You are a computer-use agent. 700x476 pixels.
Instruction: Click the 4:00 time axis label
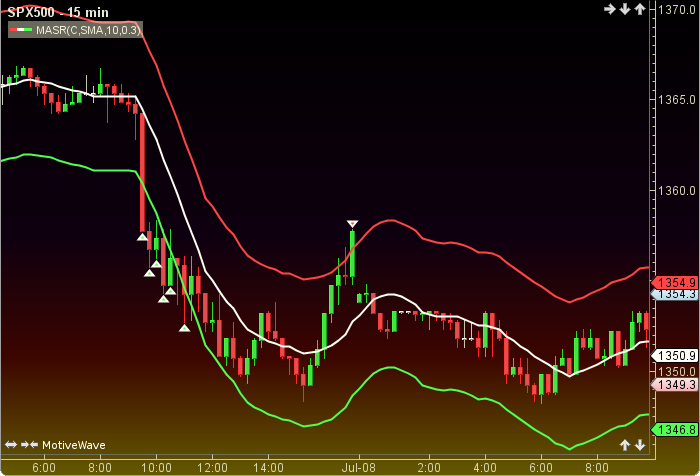tap(485, 468)
